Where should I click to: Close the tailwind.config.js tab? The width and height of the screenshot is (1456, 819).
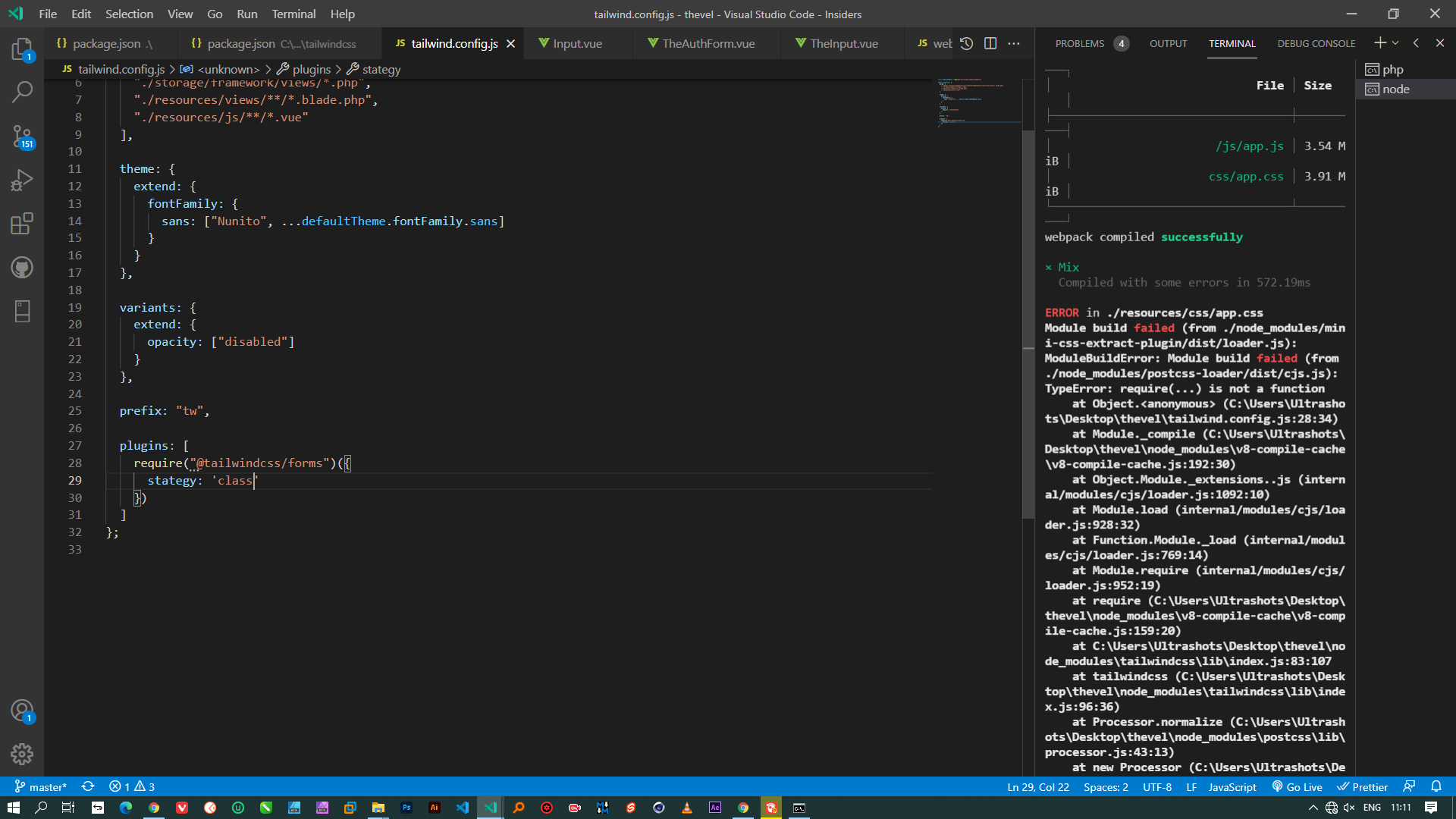point(511,44)
